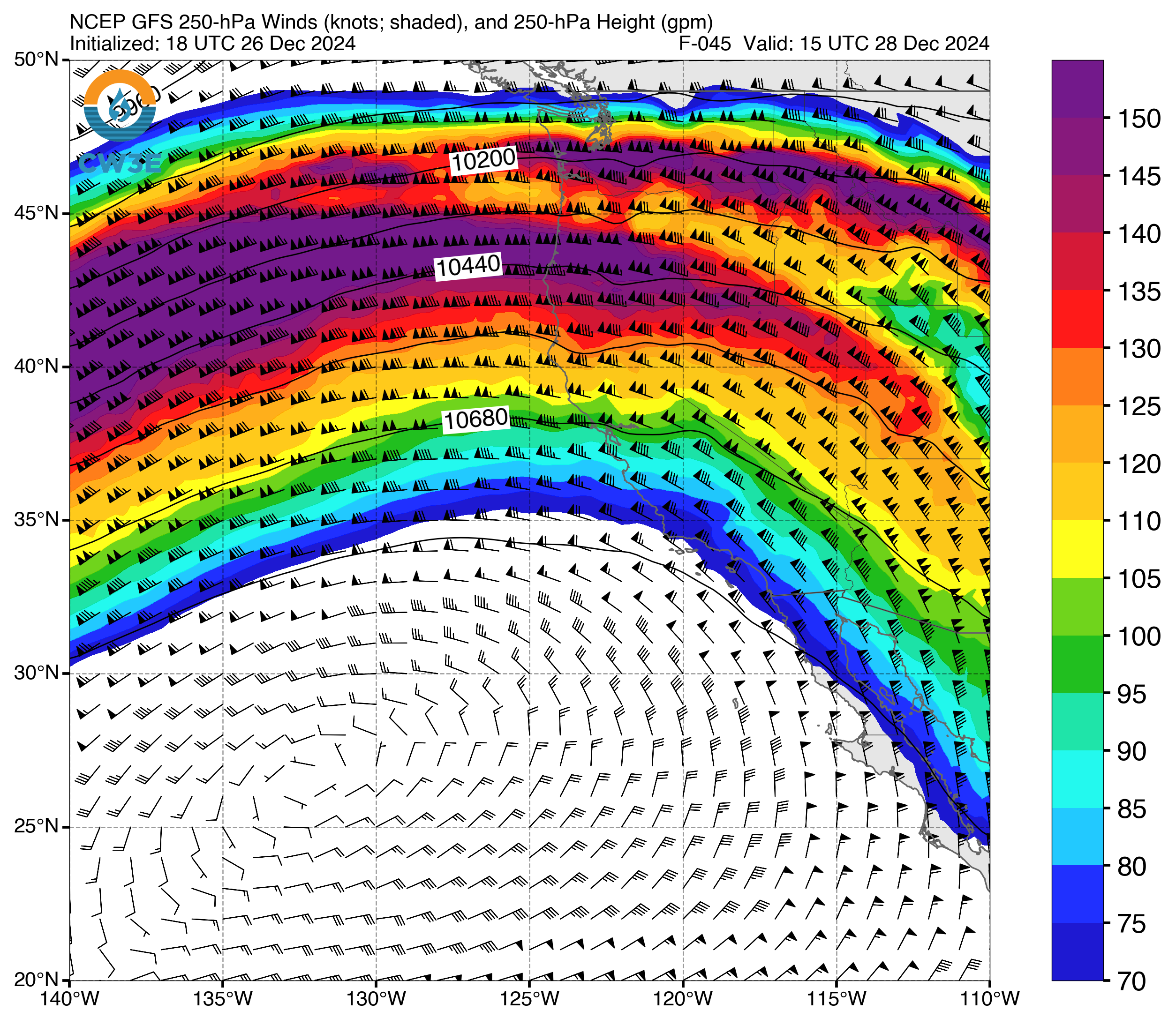The height and width of the screenshot is (1033, 1176).
Task: Click the 10200 height contour label
Action: click(x=483, y=159)
